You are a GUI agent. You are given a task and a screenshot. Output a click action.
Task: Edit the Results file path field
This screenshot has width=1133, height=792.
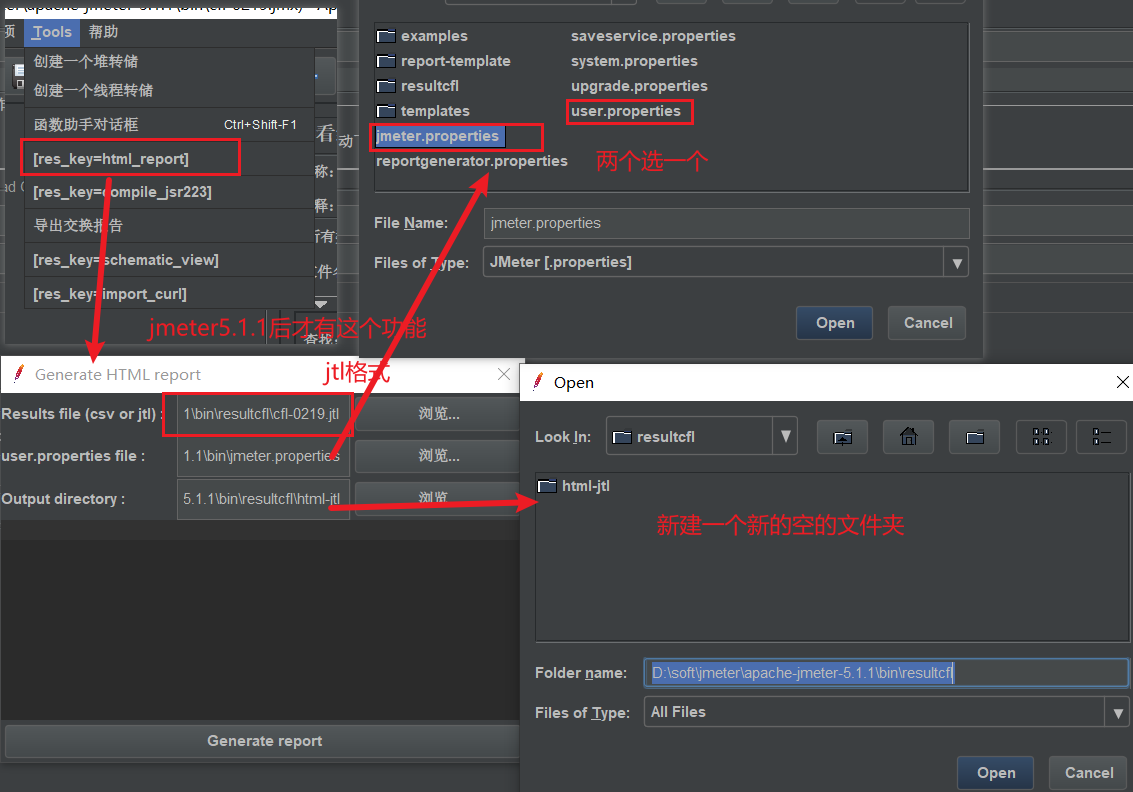[264, 414]
